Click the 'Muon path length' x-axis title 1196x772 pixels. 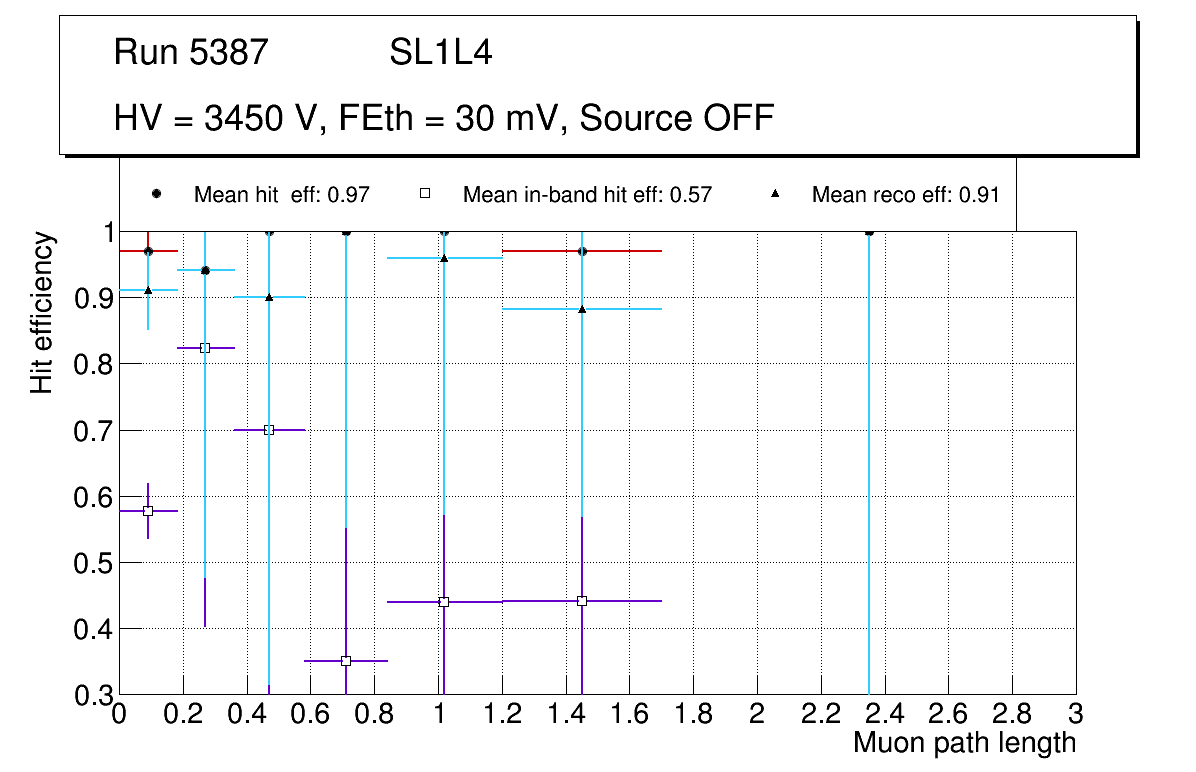(x=964, y=743)
